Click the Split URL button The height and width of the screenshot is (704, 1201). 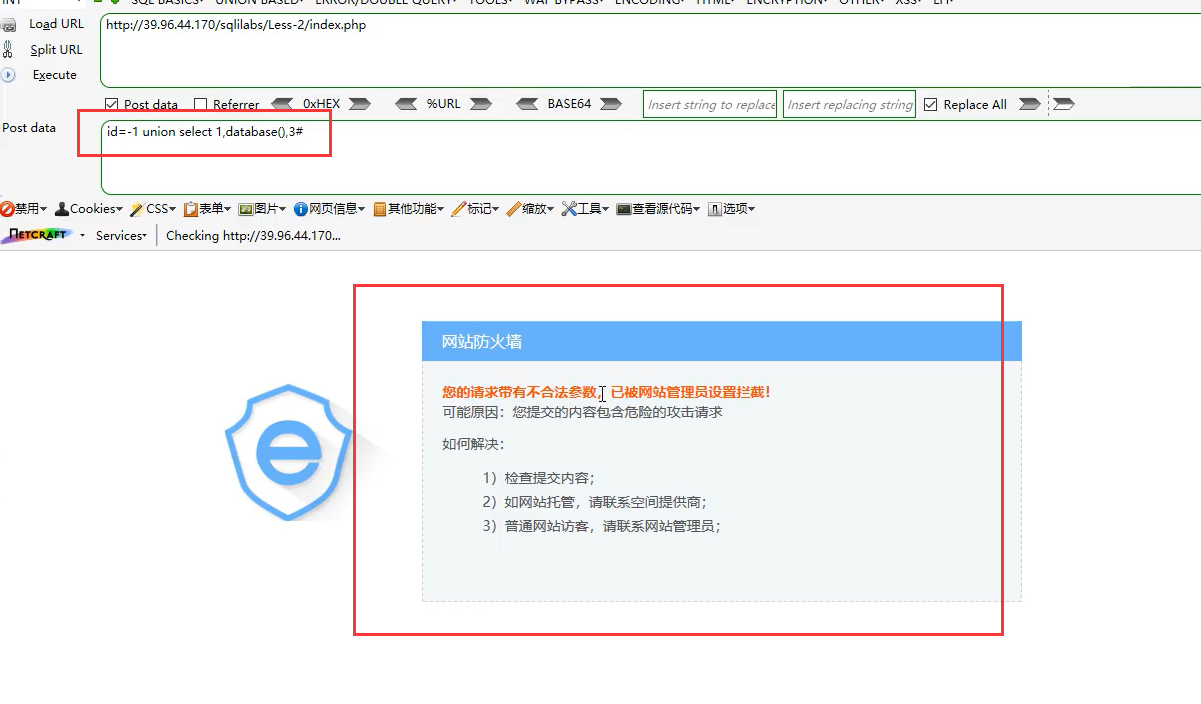point(46,49)
